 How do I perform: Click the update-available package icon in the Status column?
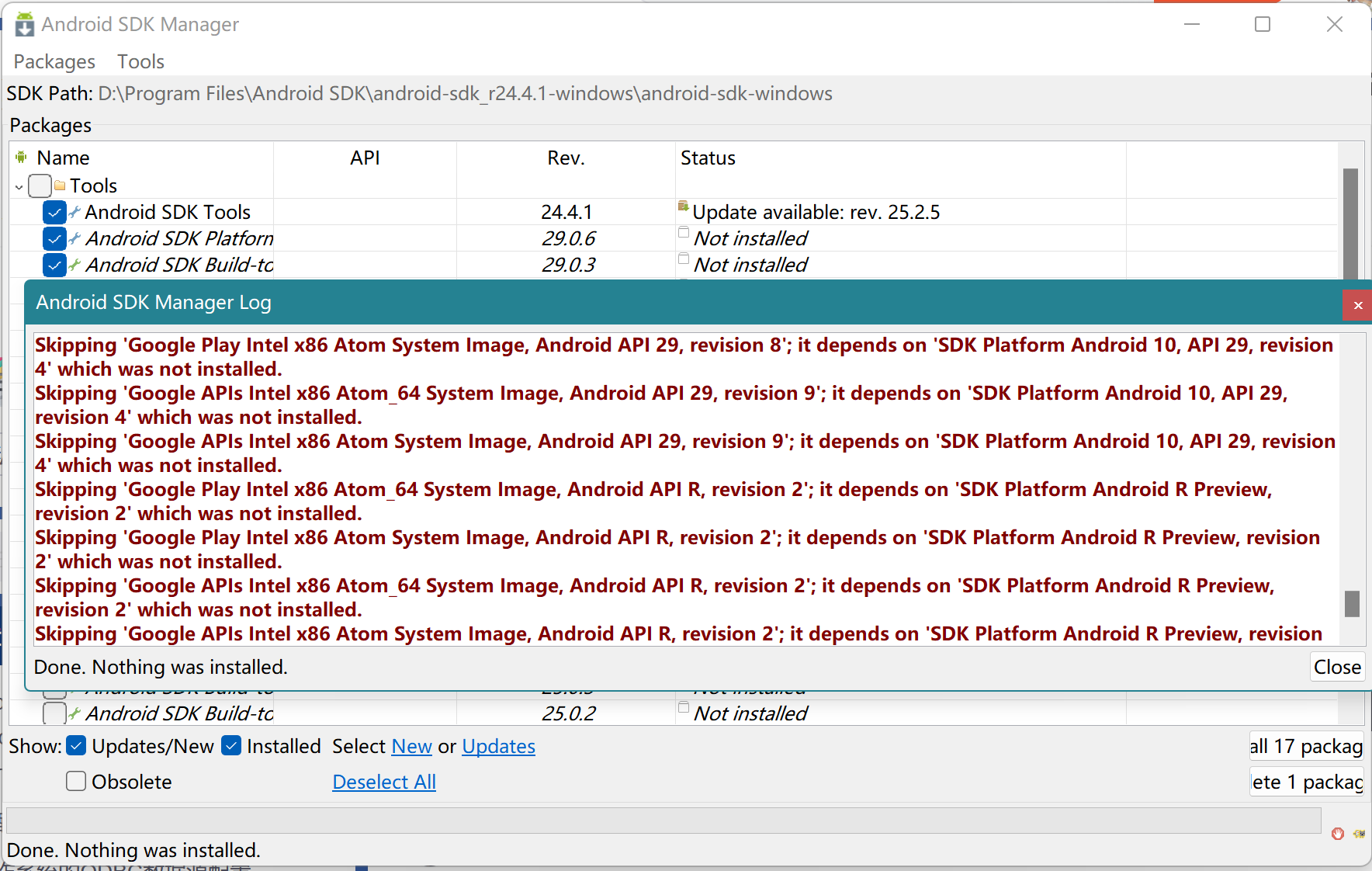(x=683, y=206)
